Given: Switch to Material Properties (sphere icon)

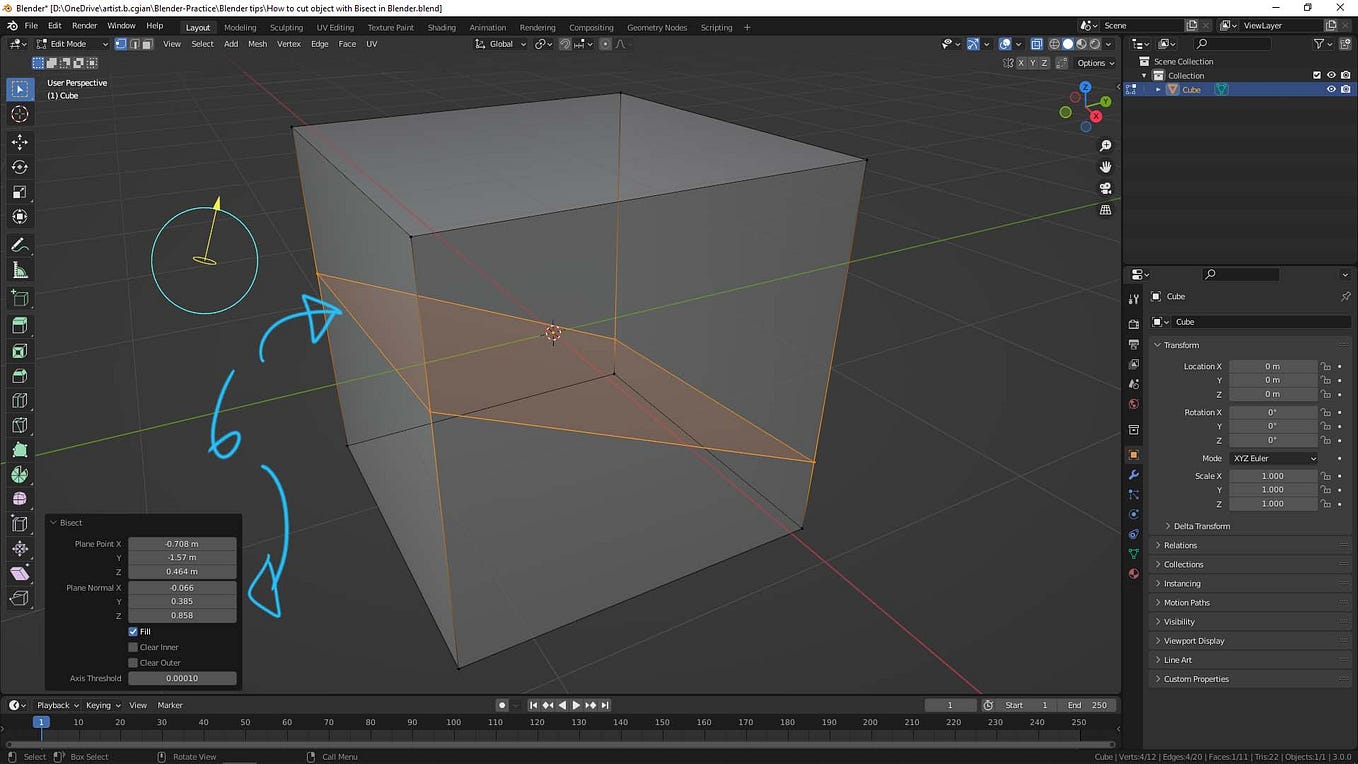Looking at the screenshot, I should tap(1133, 572).
